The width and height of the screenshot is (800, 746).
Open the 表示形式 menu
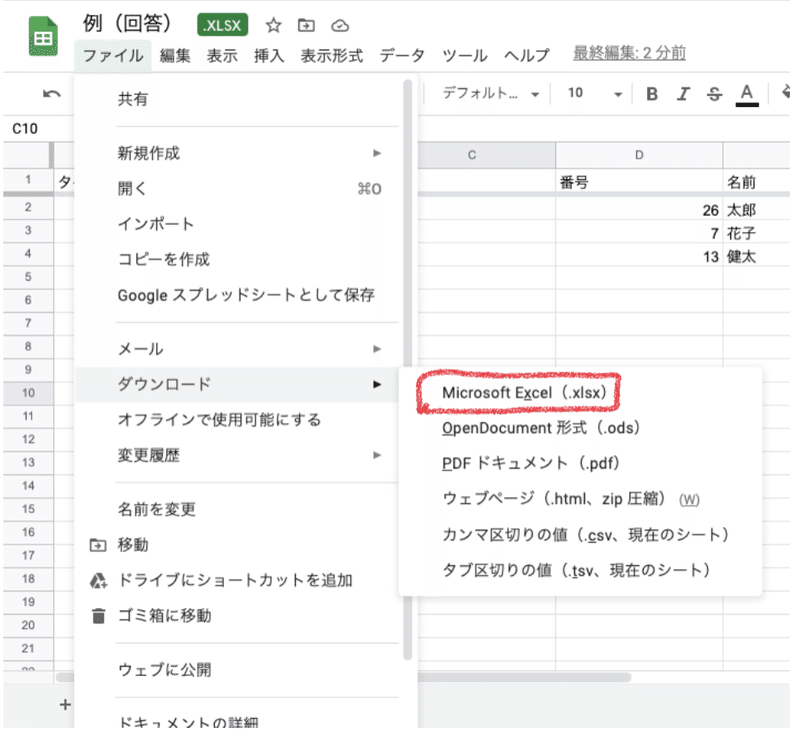tap(332, 55)
